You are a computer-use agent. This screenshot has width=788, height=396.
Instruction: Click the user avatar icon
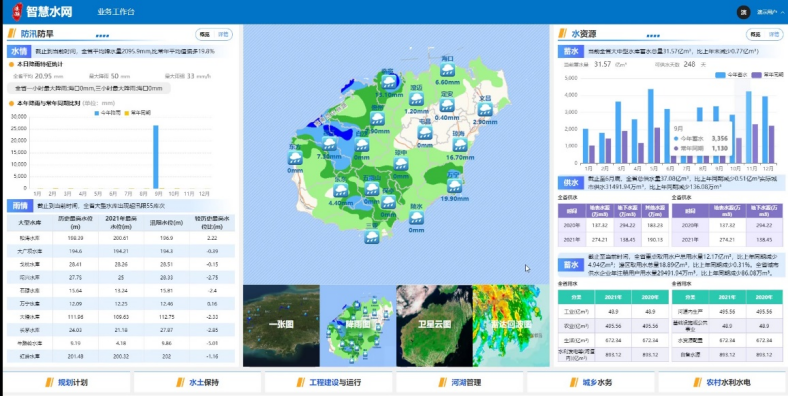pos(743,12)
